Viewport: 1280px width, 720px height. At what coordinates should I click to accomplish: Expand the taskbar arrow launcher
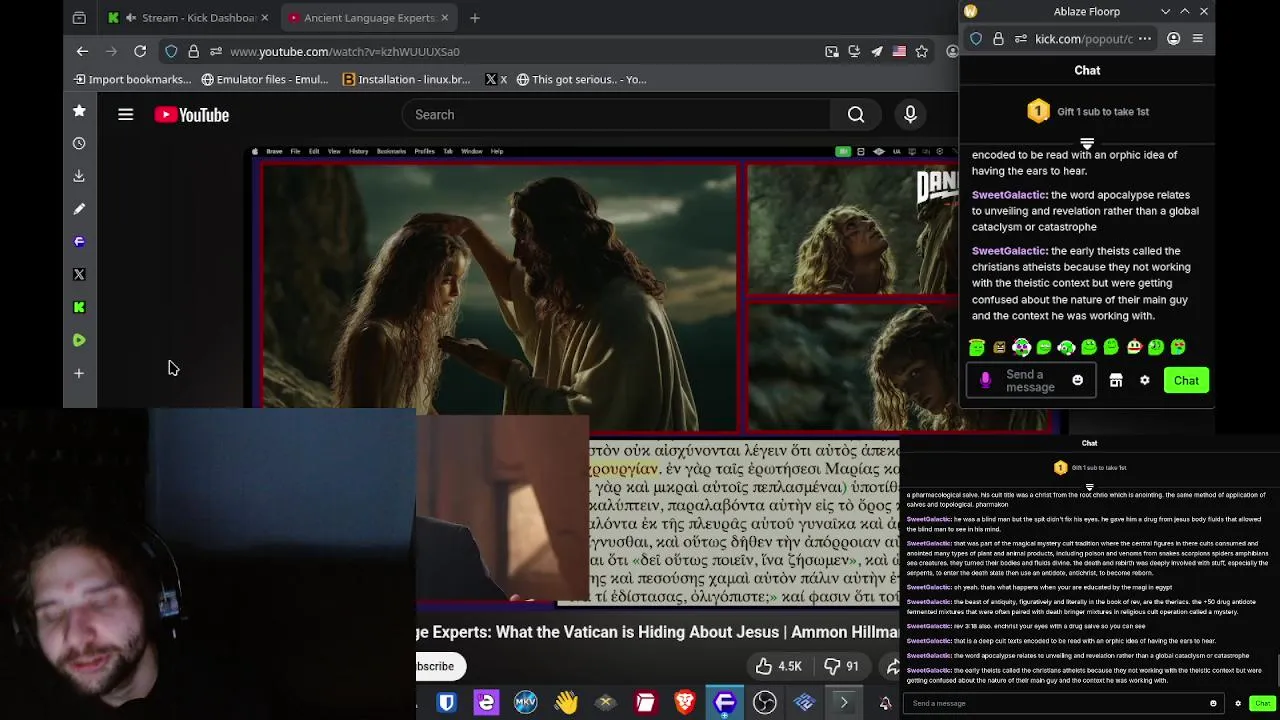coord(844,703)
